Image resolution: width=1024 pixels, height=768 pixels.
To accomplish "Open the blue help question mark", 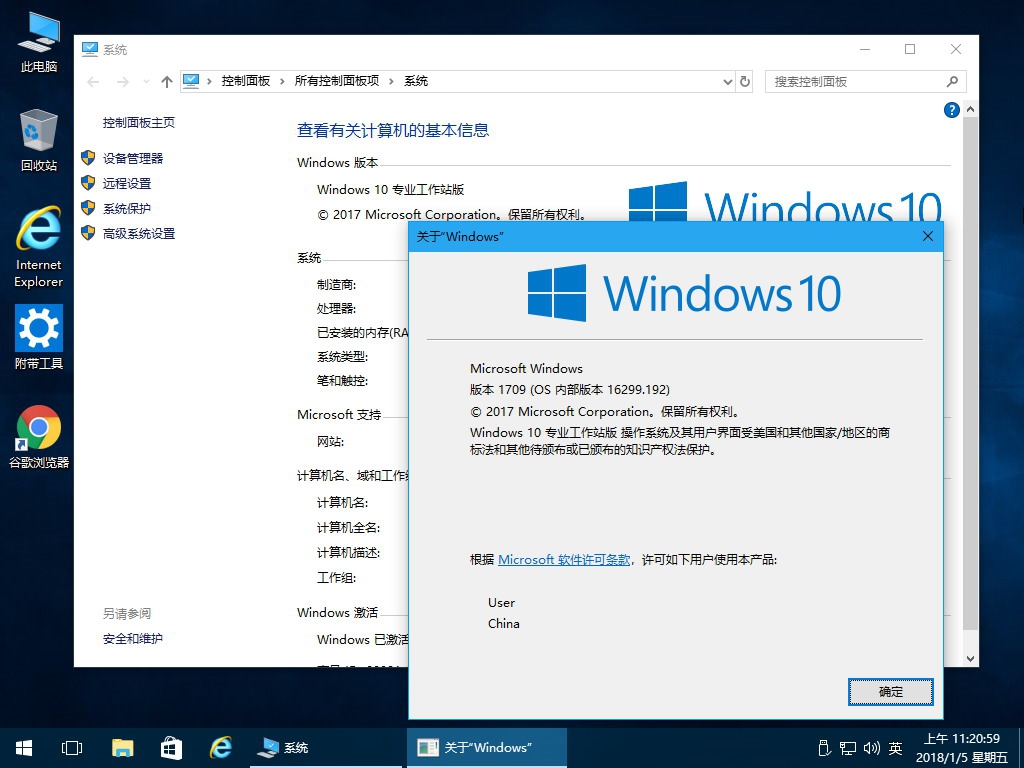I will [x=952, y=110].
